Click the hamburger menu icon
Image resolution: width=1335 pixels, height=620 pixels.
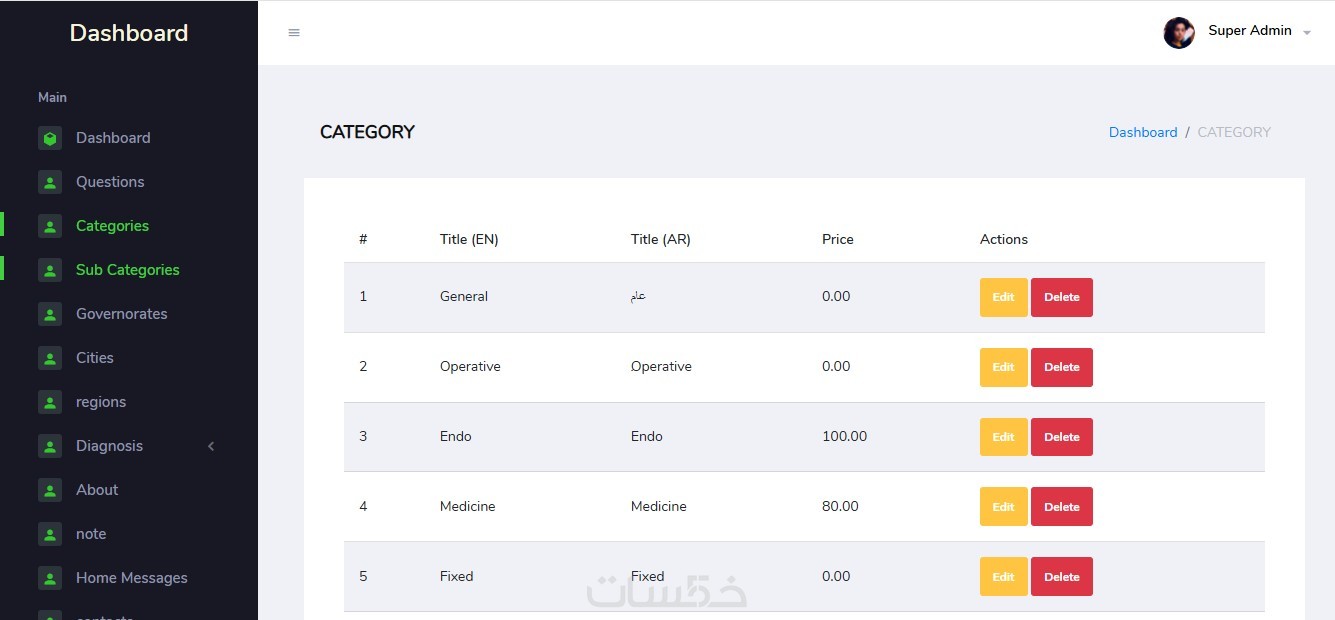[x=294, y=33]
